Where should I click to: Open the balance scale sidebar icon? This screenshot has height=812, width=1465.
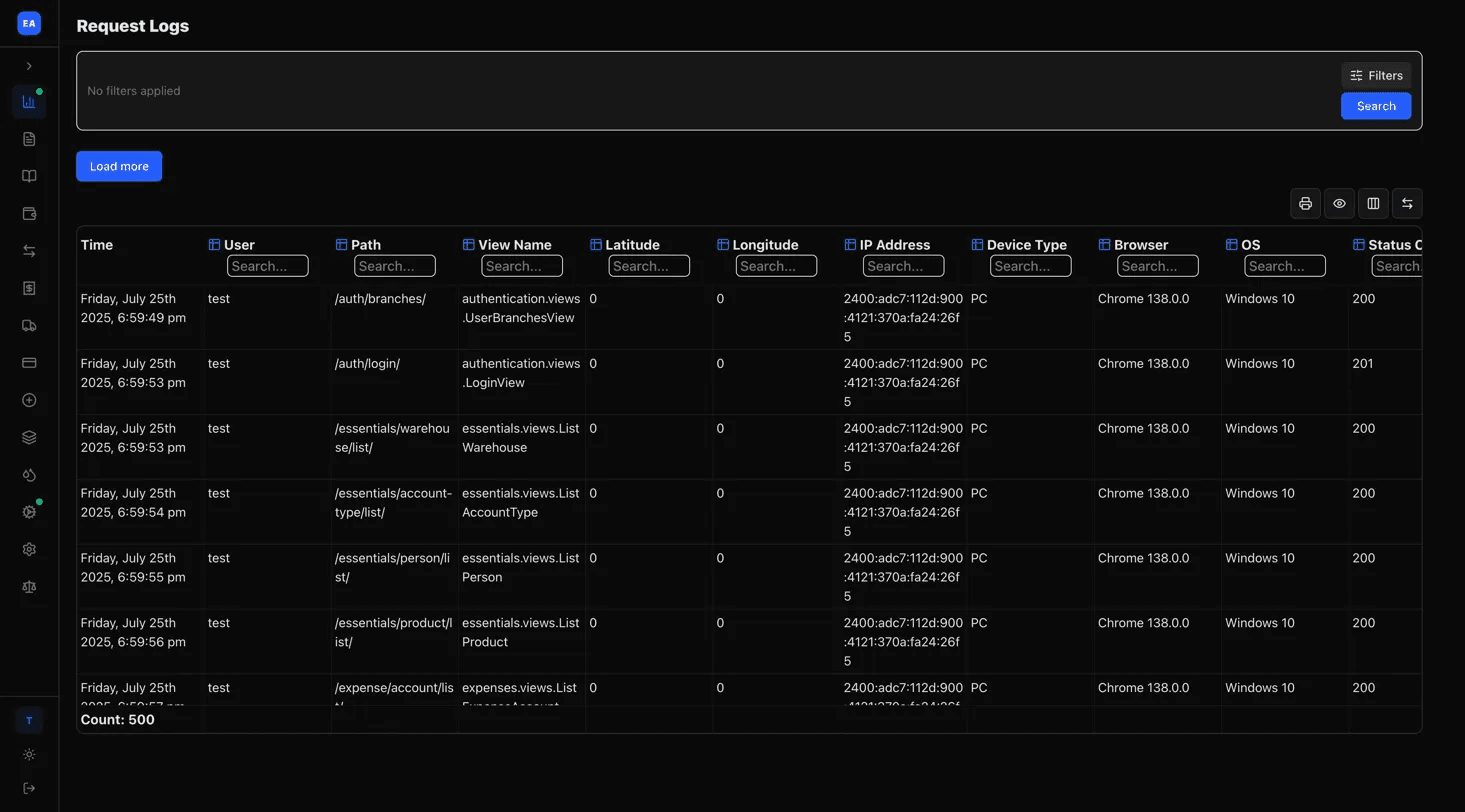click(29, 587)
